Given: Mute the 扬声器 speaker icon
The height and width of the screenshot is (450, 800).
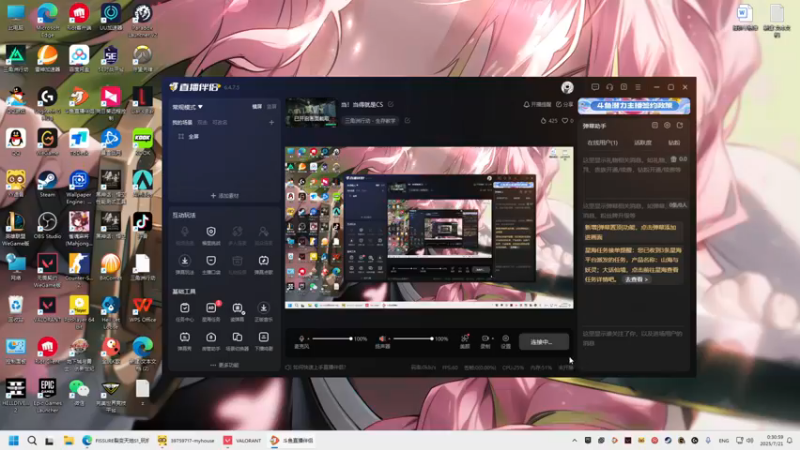Looking at the screenshot, I should tap(382, 339).
